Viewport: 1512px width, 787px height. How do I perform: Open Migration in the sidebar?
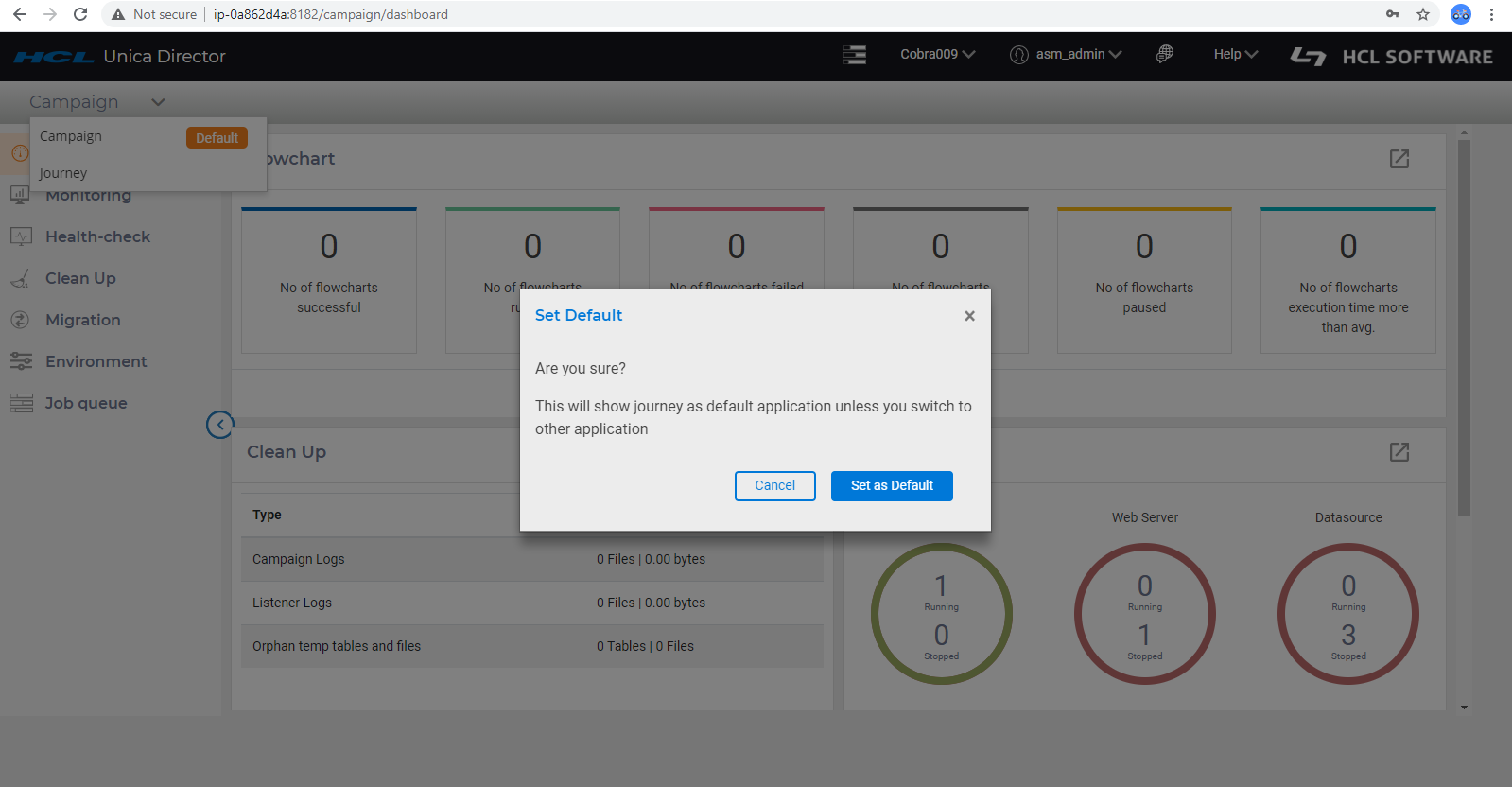coord(83,320)
